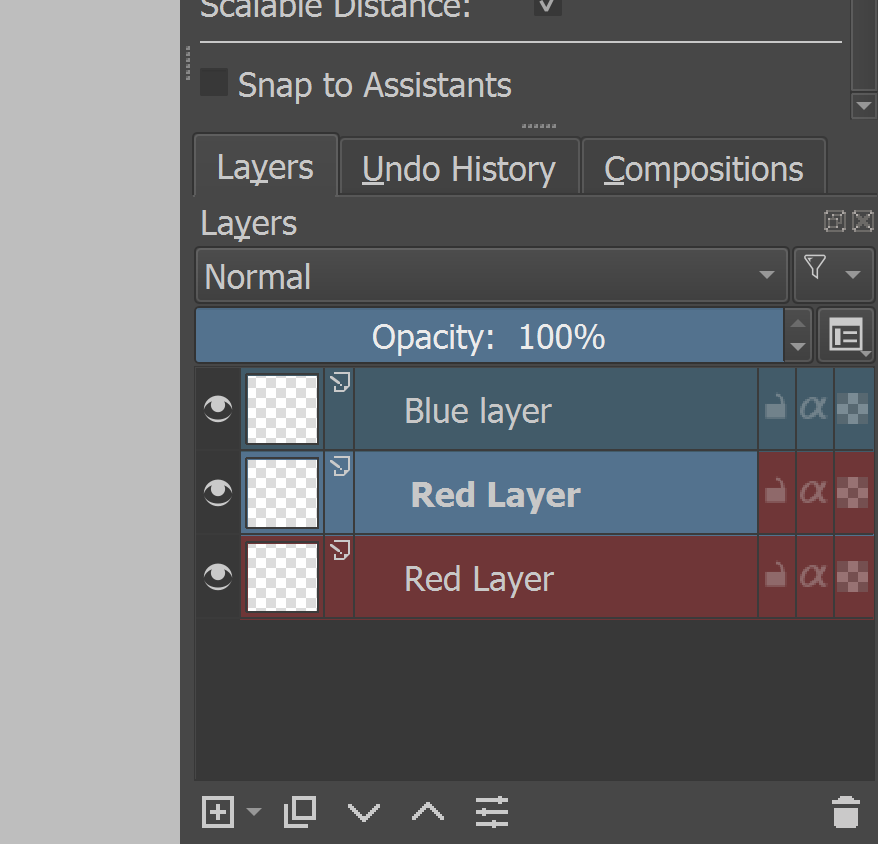
Task: Click the layer Opacity slider
Action: (x=488, y=337)
